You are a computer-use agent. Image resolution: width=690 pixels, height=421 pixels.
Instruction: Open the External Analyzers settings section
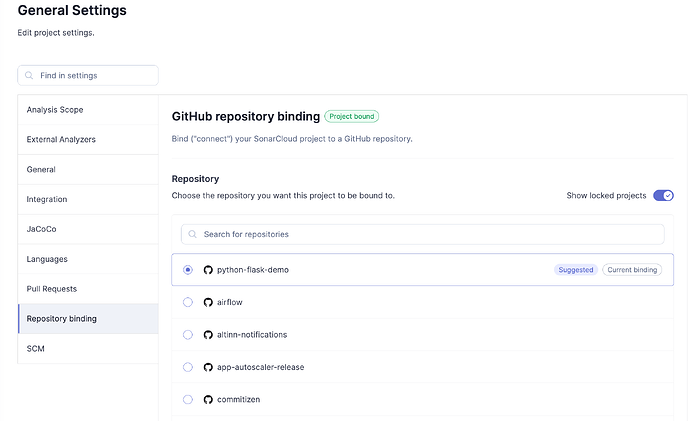[88, 139]
